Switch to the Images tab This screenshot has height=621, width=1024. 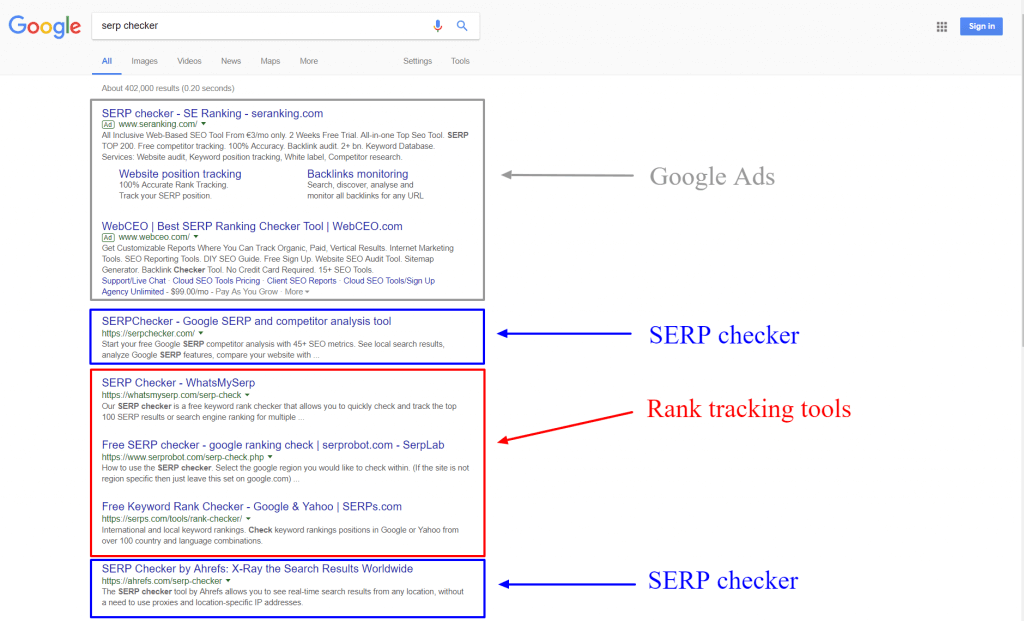coord(144,61)
